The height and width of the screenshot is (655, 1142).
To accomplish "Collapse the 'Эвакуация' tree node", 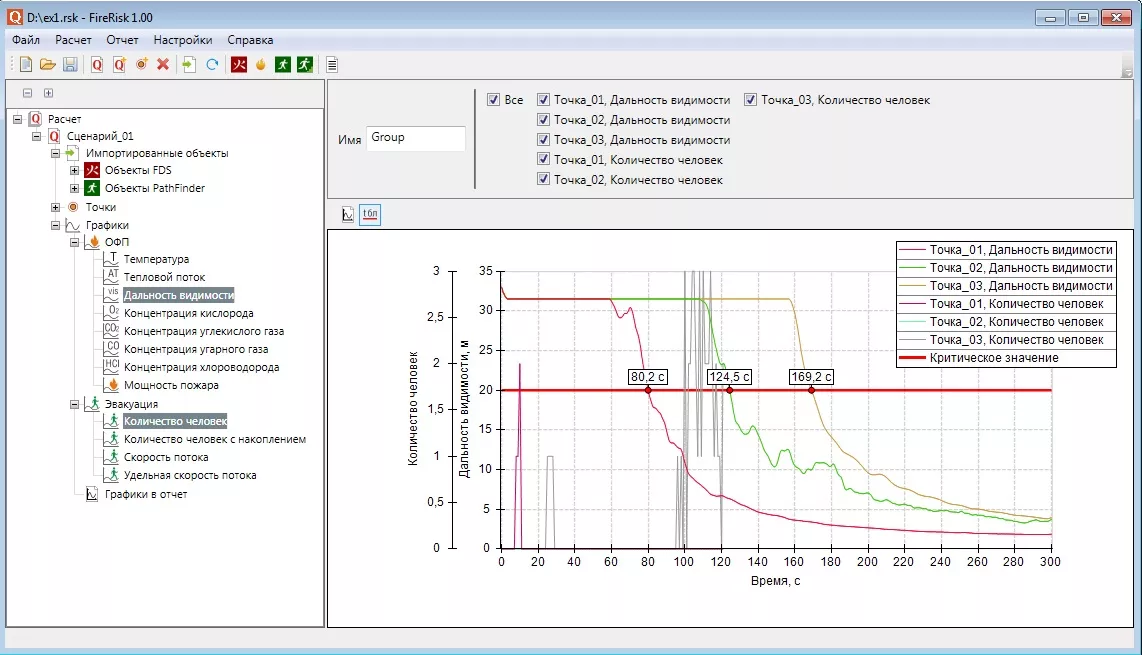I will pyautogui.click(x=75, y=404).
